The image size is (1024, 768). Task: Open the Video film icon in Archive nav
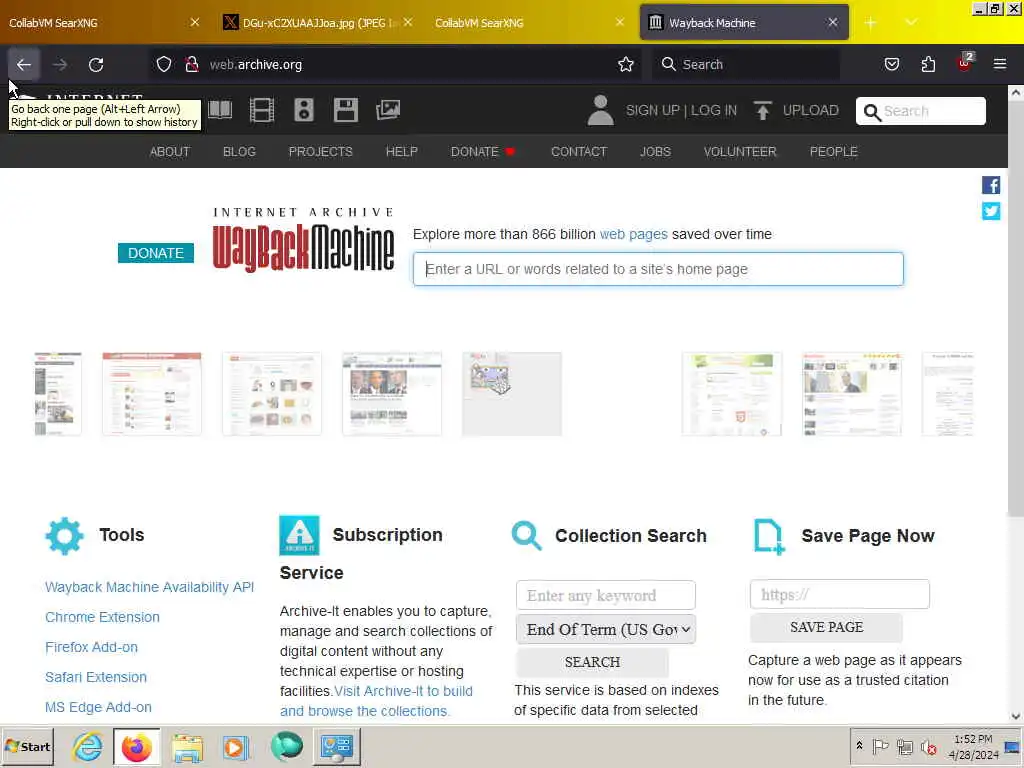click(x=262, y=110)
